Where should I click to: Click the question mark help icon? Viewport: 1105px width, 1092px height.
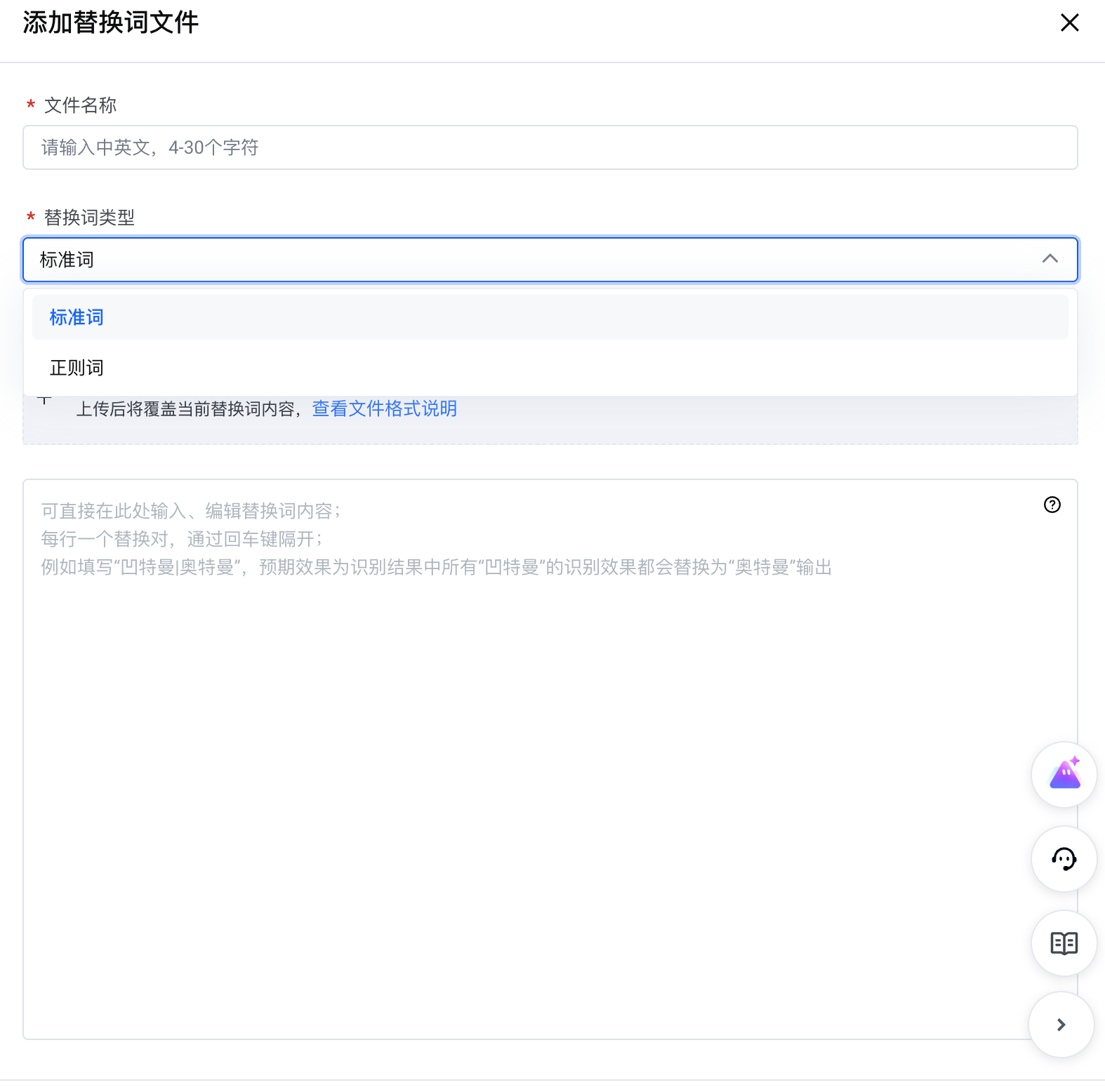pos(1052,505)
